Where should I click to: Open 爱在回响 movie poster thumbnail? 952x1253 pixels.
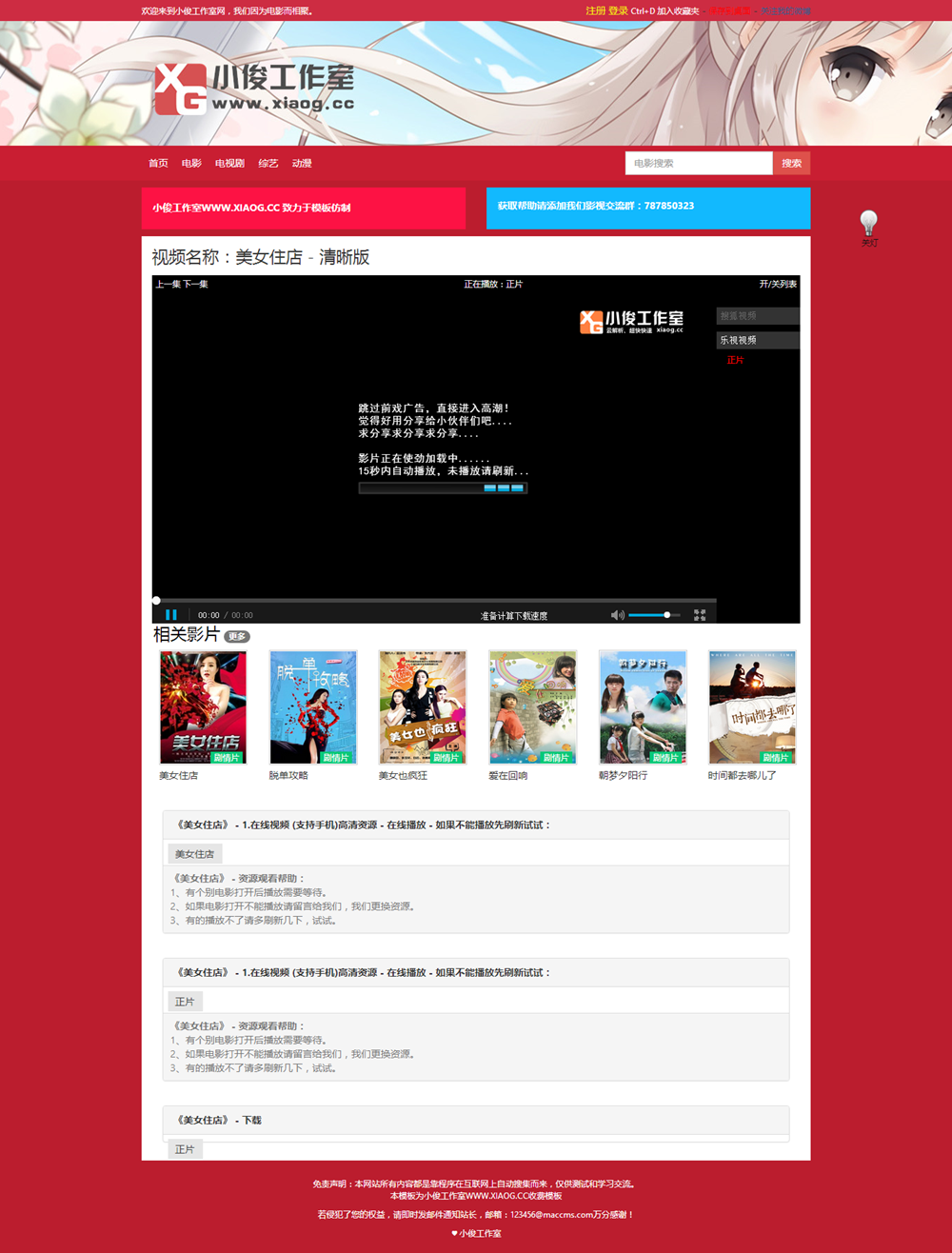[533, 707]
